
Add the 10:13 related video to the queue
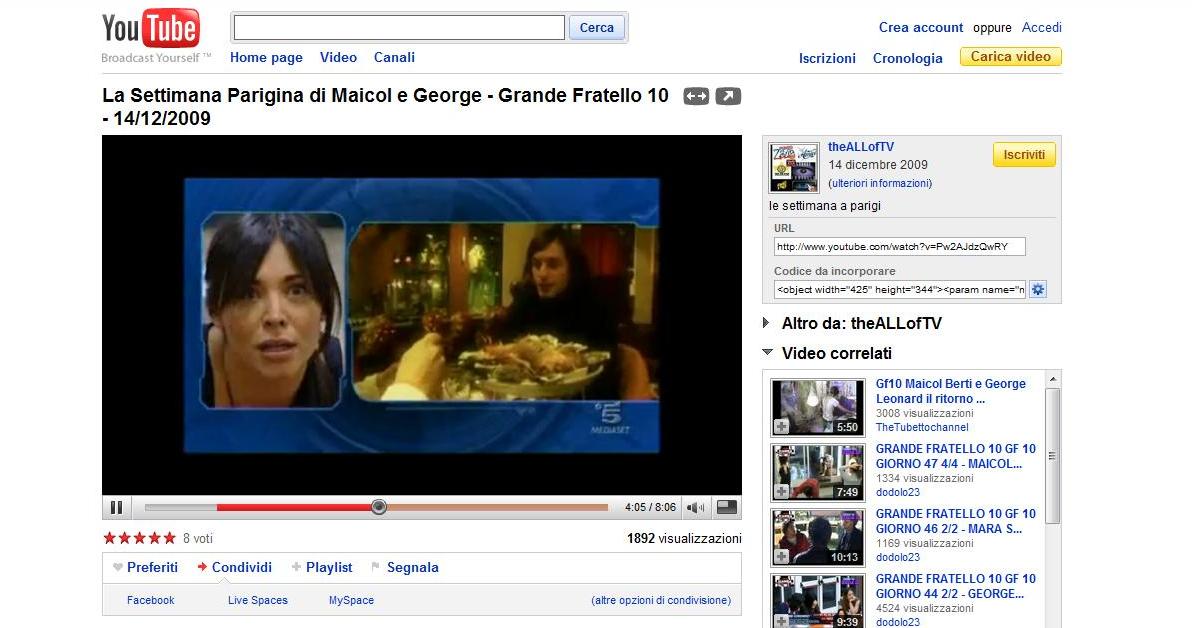coord(781,557)
